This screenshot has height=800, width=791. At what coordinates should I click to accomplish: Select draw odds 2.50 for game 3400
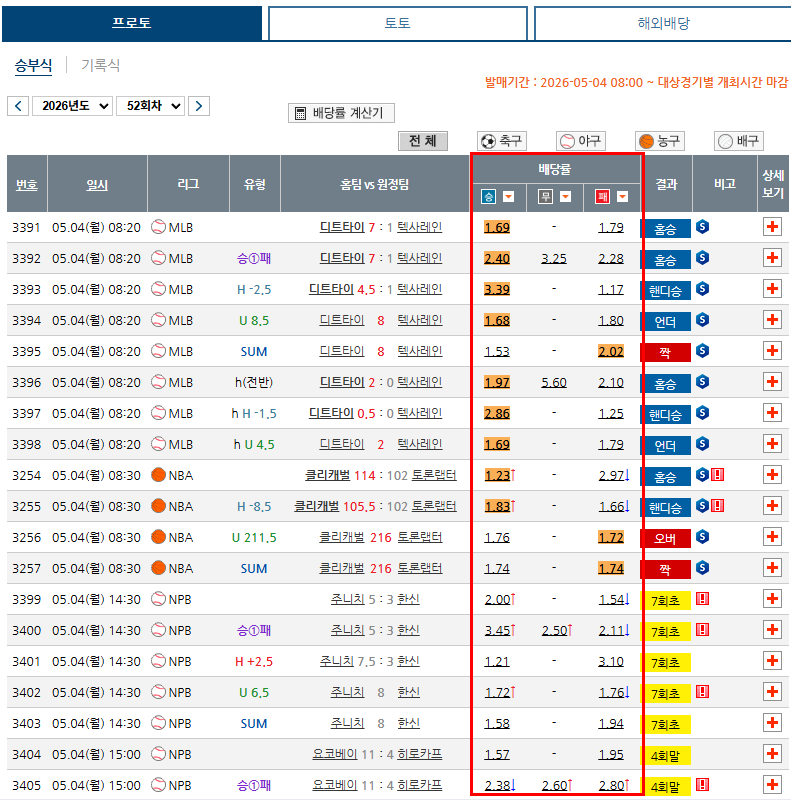[x=554, y=631]
